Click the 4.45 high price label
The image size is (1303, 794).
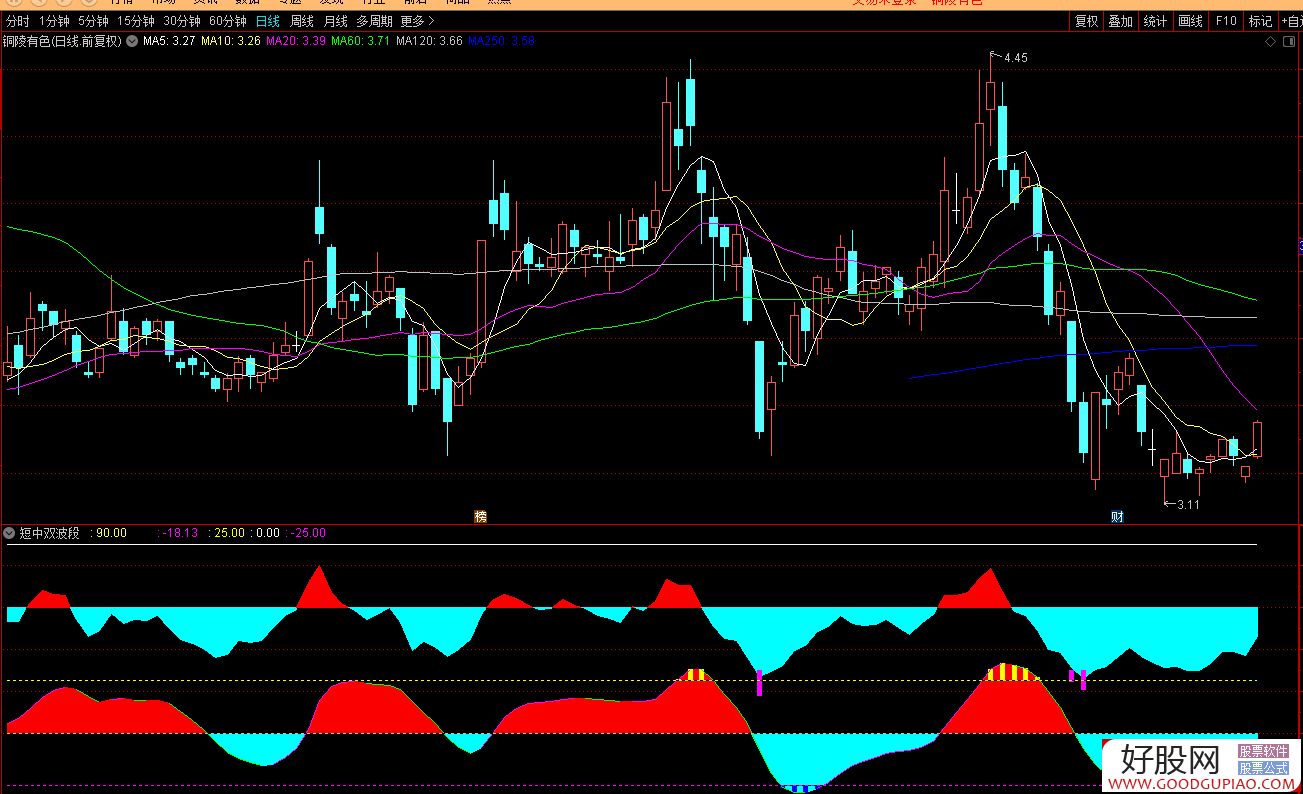click(x=1015, y=58)
